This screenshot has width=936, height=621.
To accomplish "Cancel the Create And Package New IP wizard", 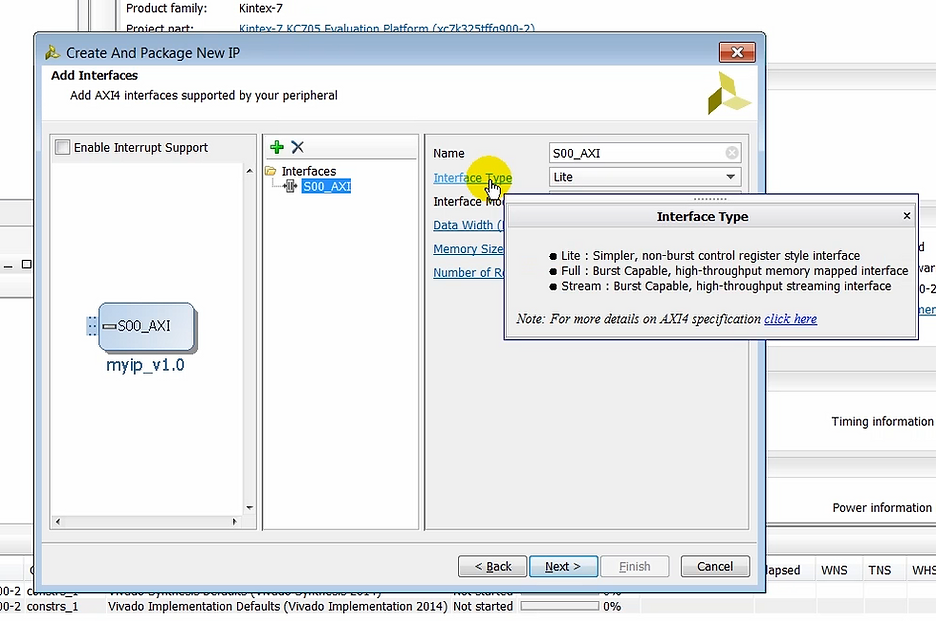I will 715,566.
